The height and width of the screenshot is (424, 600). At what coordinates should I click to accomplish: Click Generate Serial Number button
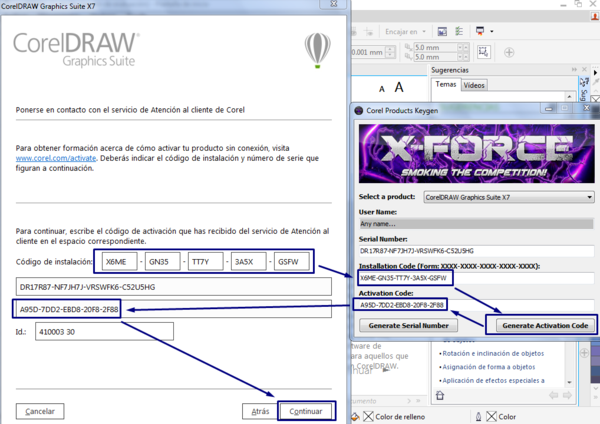tap(408, 326)
